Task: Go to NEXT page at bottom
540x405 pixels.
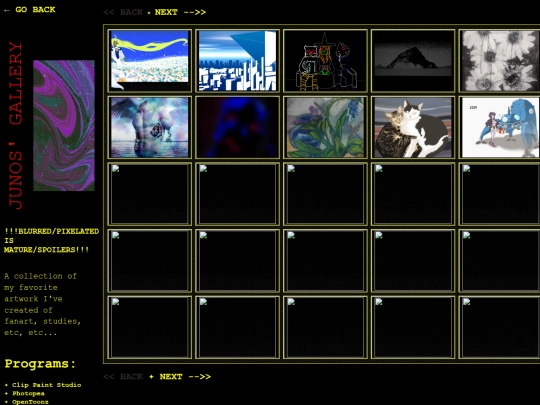Action: coord(185,376)
